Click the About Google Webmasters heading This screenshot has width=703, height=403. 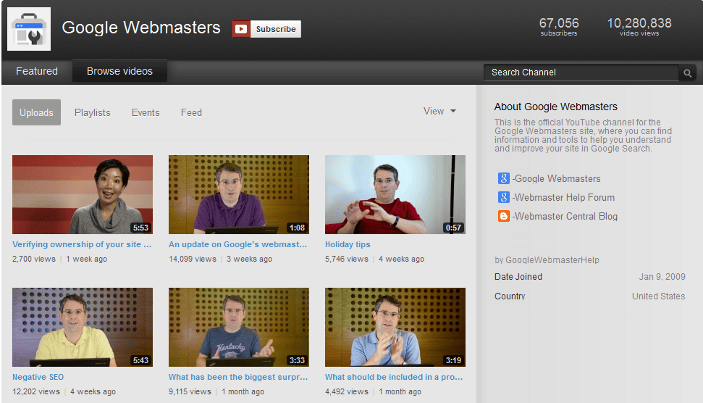[x=555, y=107]
